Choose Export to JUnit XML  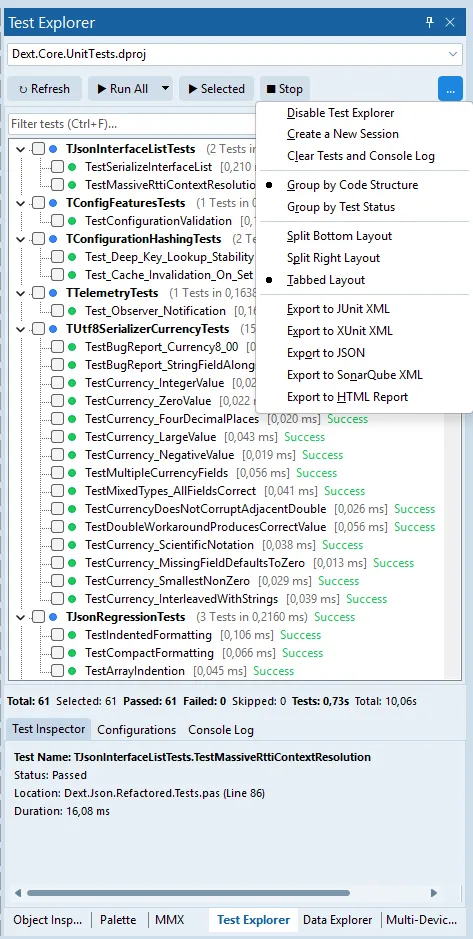coord(338,309)
